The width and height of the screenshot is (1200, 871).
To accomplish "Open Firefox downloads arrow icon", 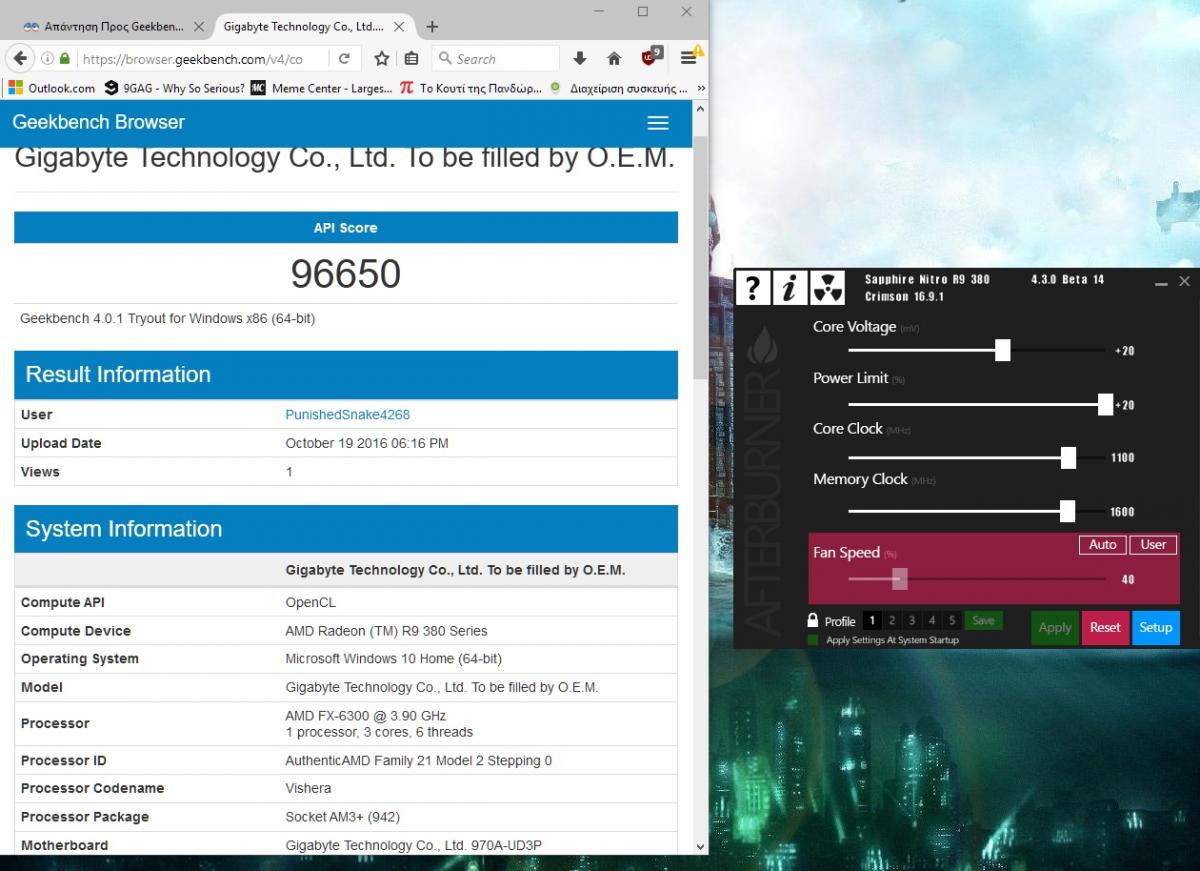I will click(580, 58).
